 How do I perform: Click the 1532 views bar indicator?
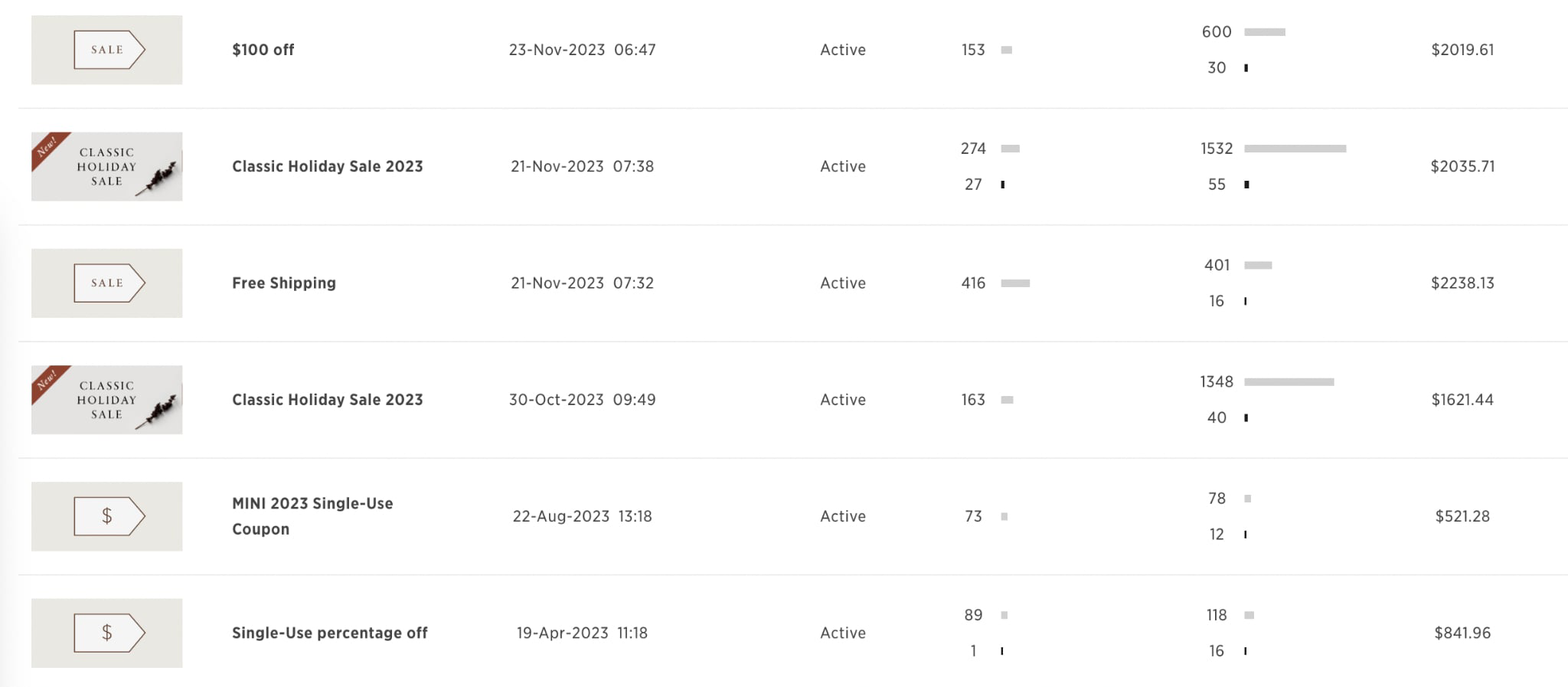pyautogui.click(x=1295, y=149)
